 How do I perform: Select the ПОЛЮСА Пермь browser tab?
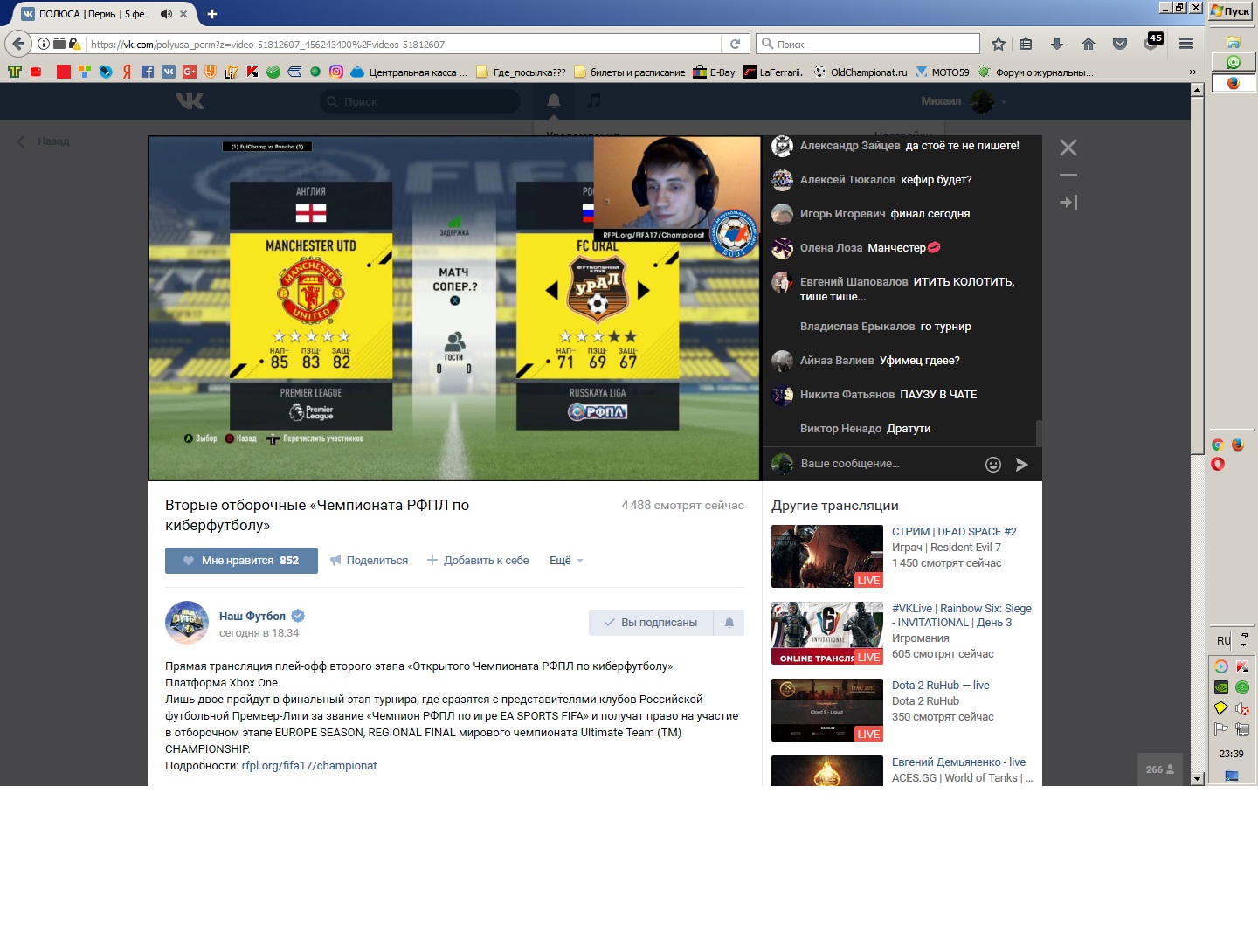click(x=96, y=14)
